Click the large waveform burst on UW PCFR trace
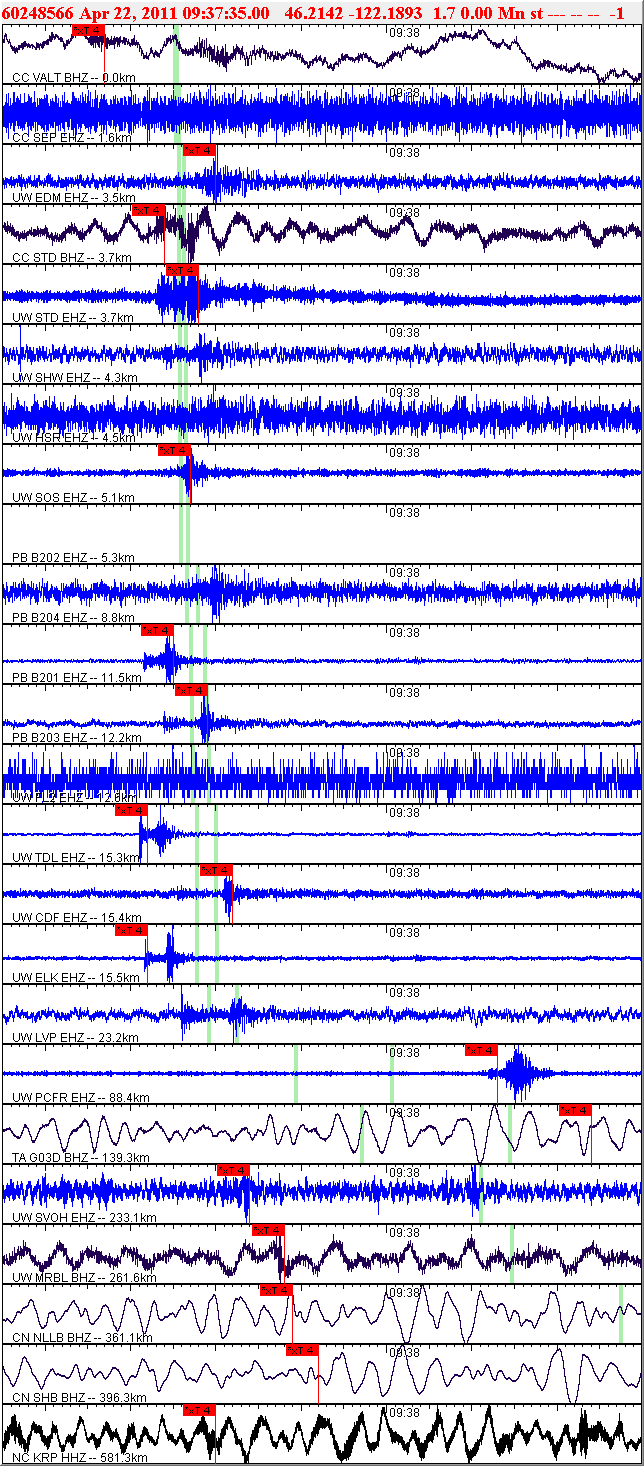This screenshot has width=644, height=1466. tap(517, 1074)
